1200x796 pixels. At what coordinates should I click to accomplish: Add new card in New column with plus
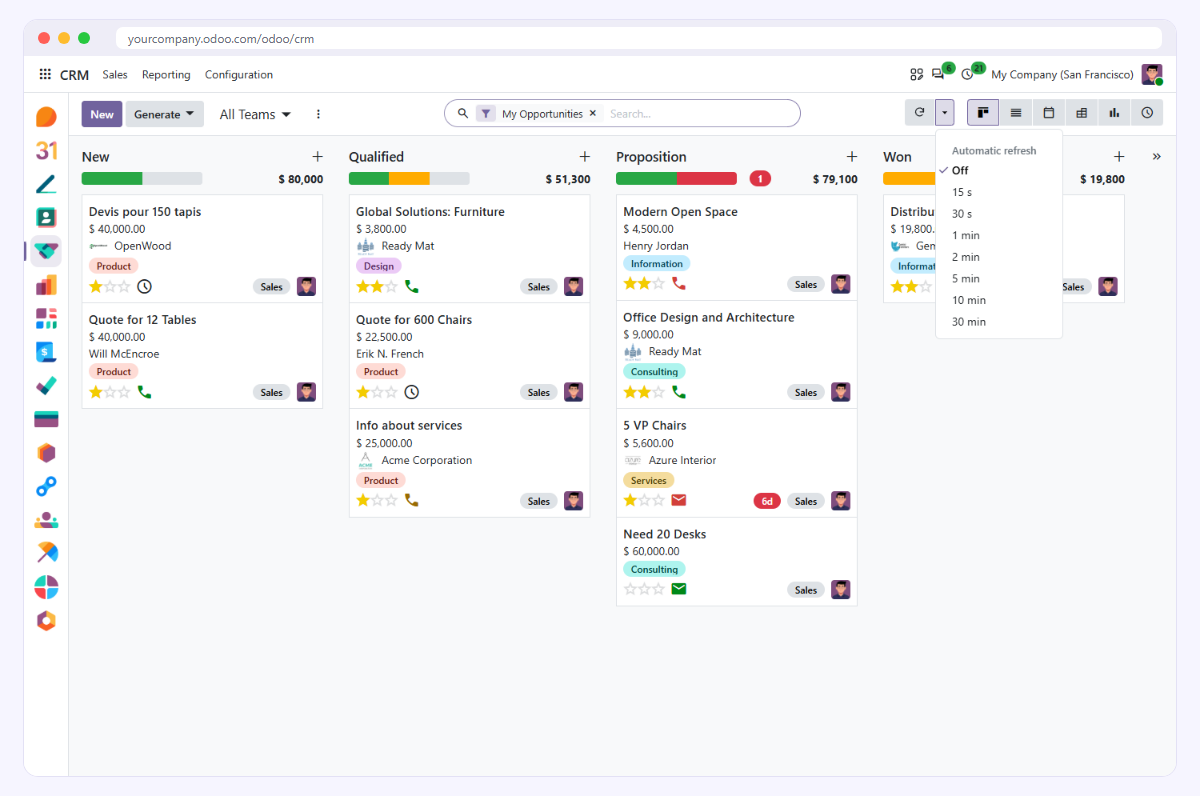click(317, 157)
